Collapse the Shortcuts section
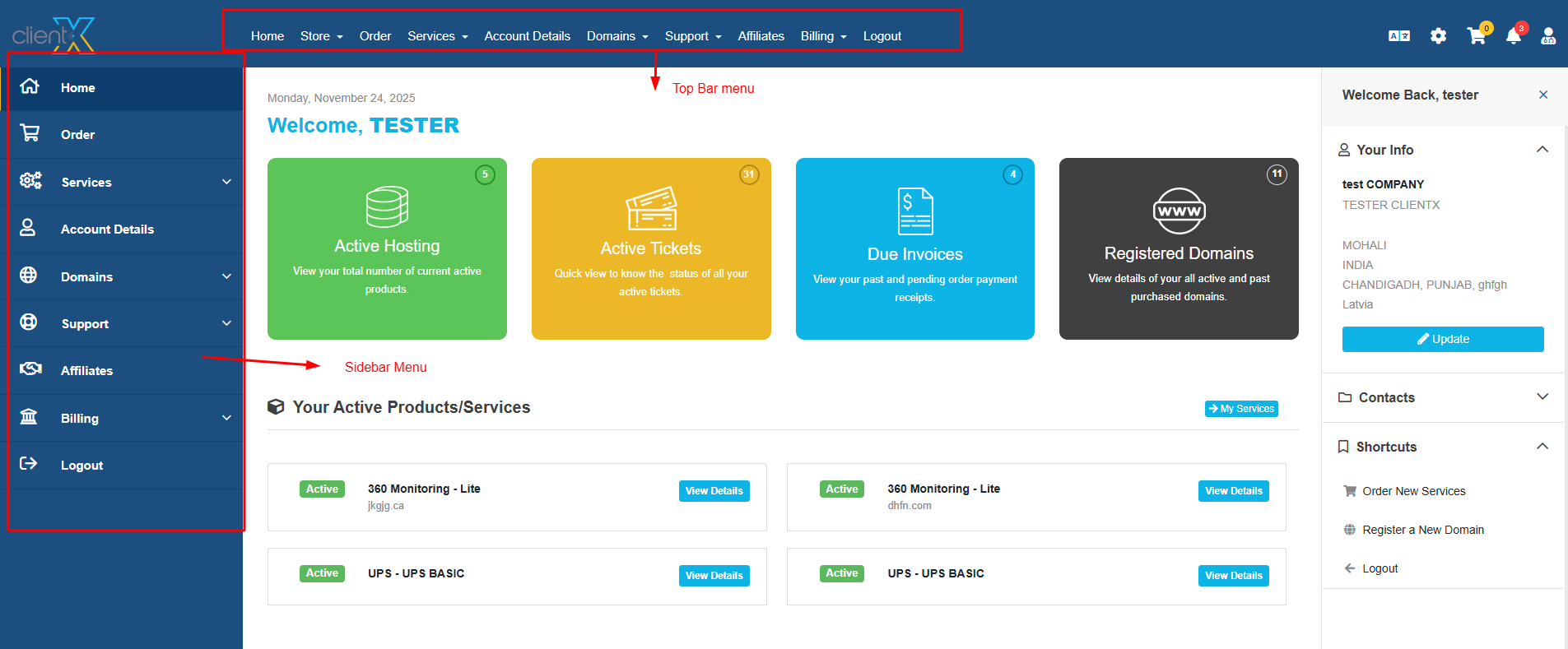Viewport: 1568px width, 649px height. [x=1542, y=447]
